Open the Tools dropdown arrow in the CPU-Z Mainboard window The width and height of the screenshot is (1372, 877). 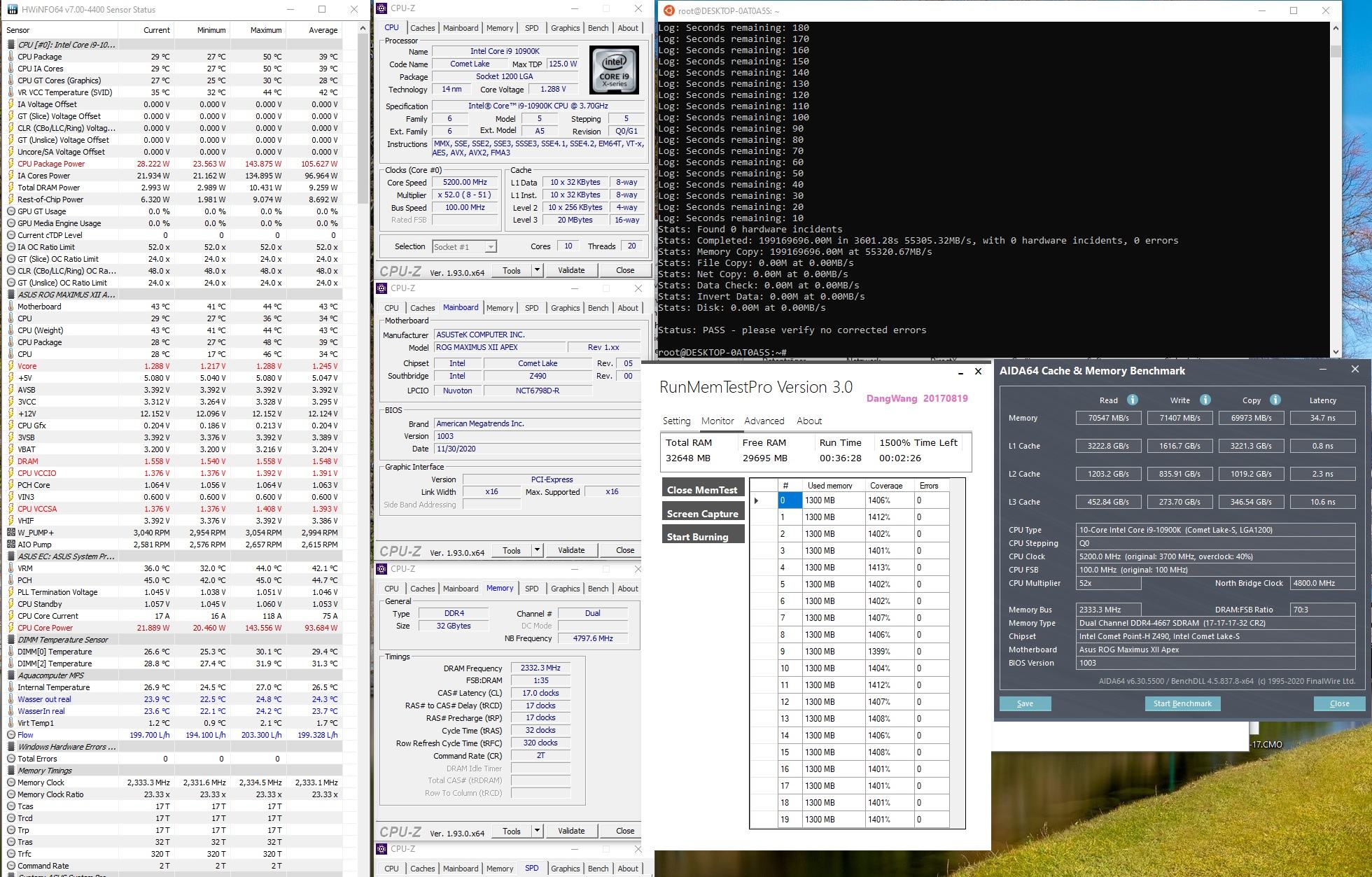[x=537, y=550]
